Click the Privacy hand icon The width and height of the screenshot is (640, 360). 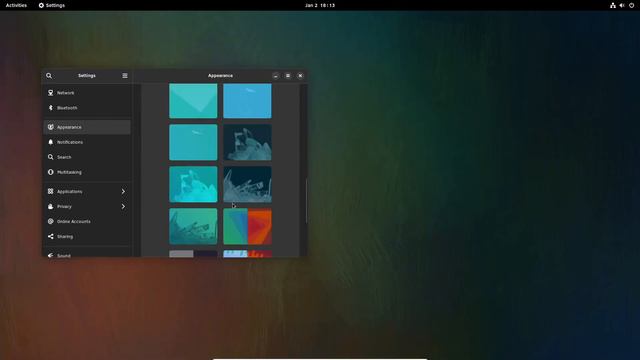coord(51,207)
